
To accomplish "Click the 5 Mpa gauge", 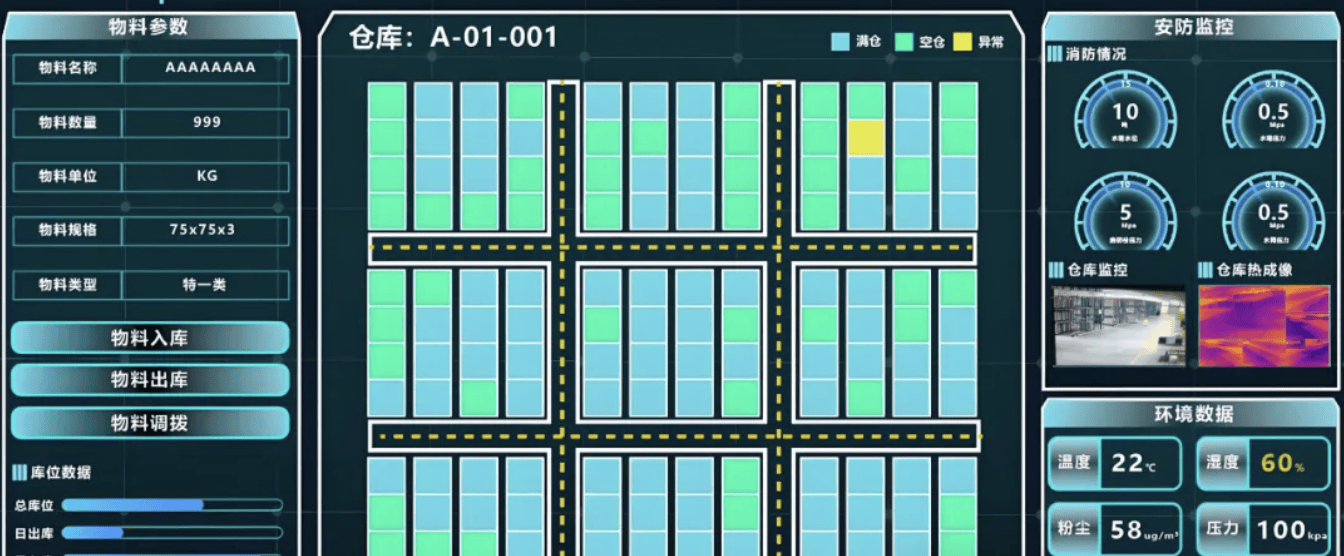I will click(1125, 214).
